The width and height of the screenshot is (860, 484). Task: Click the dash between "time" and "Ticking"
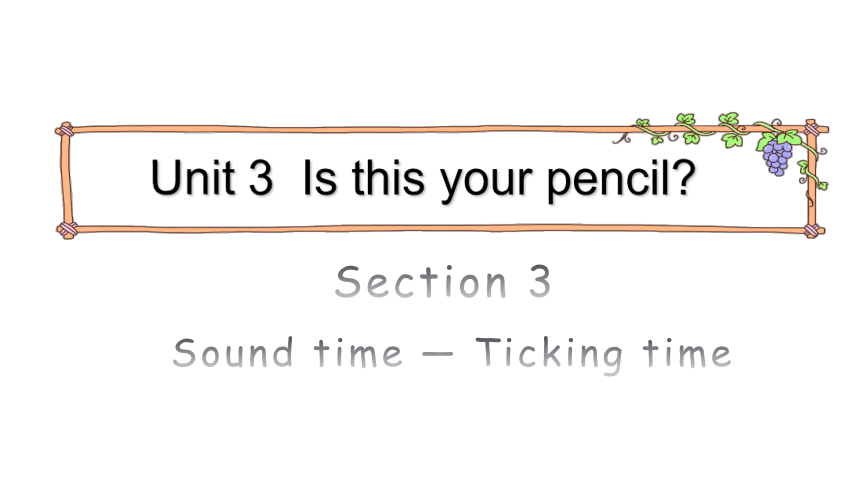(x=438, y=354)
